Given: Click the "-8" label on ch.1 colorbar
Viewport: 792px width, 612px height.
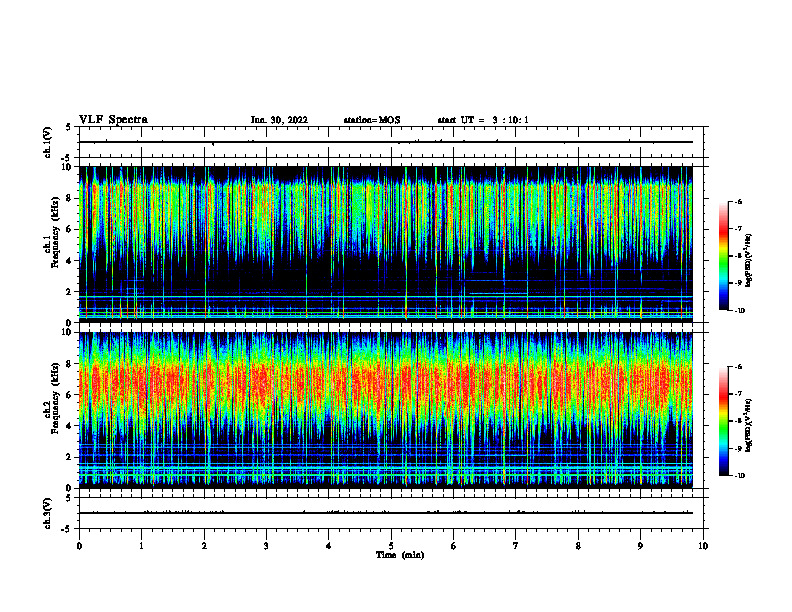Looking at the screenshot, I should 738,256.
